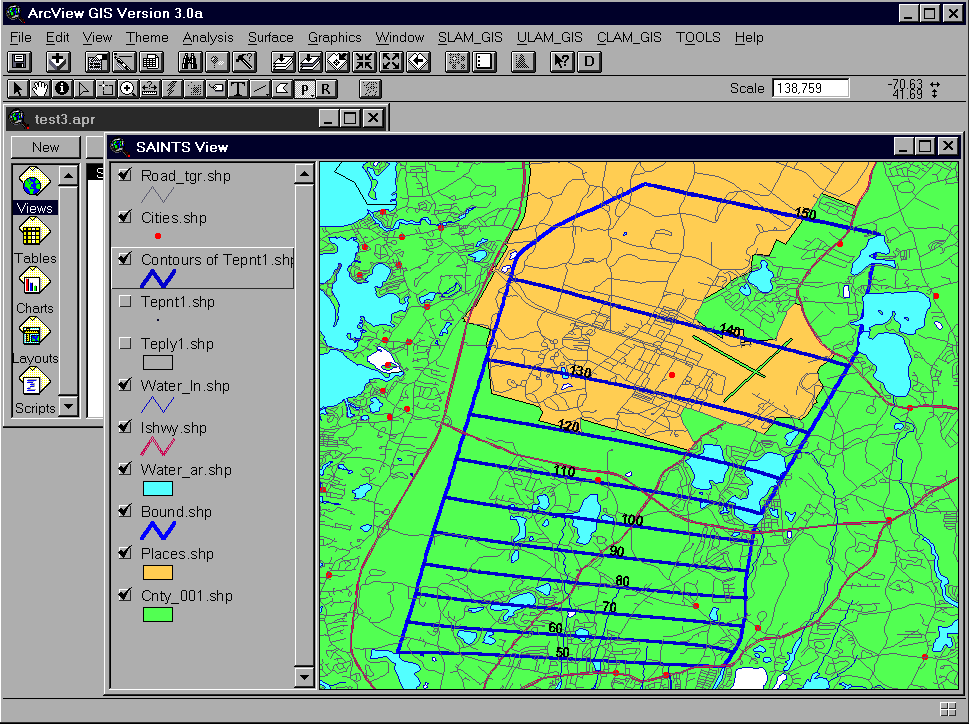
Task: Uncheck the Ishwy.shp theme checkbox
Action: 125,427
